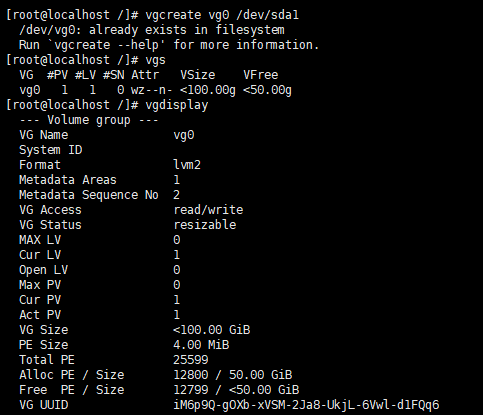Click the wz--n- attribute value

152,90
